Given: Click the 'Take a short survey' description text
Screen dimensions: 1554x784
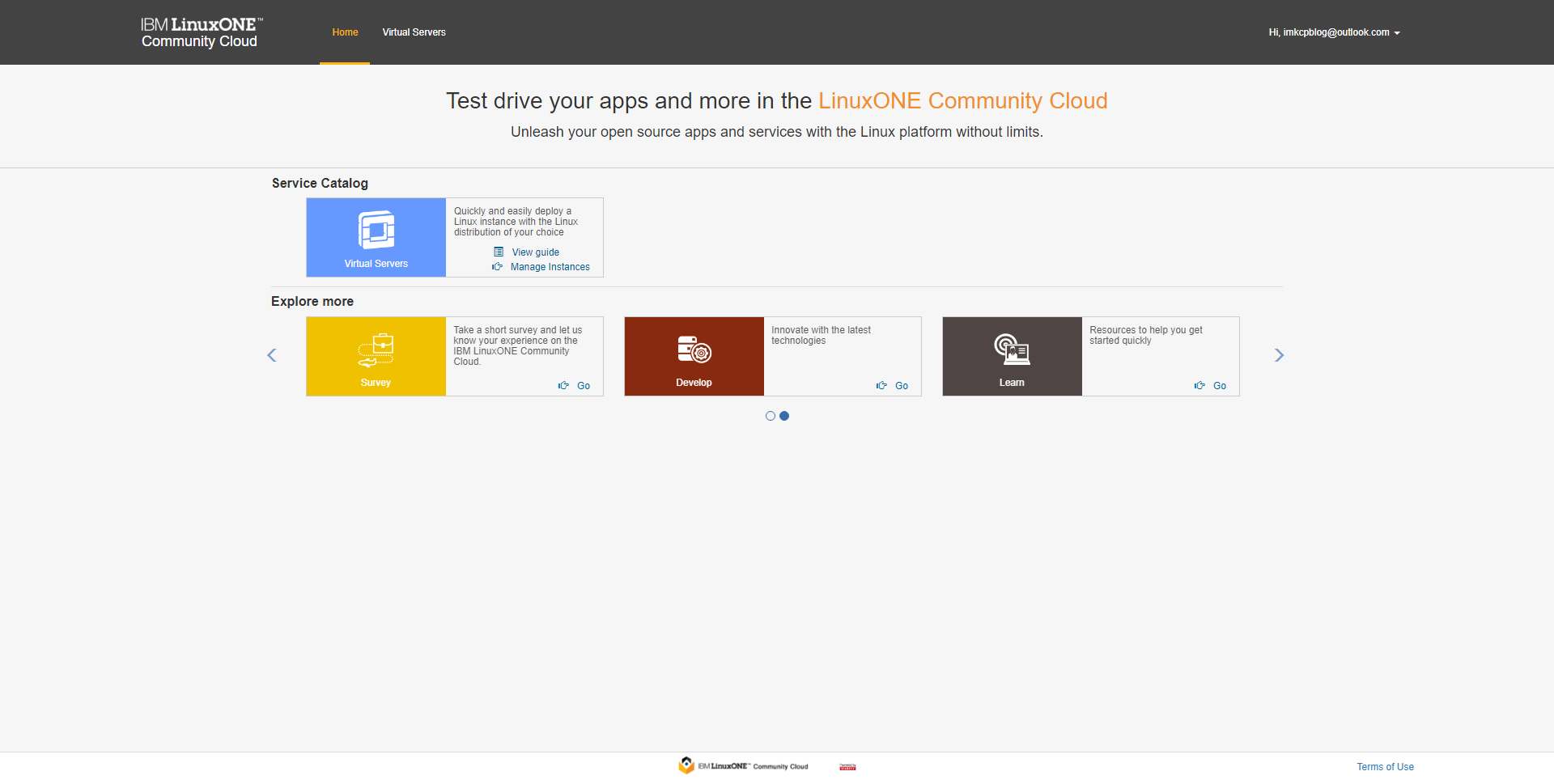Looking at the screenshot, I should click(x=517, y=345).
